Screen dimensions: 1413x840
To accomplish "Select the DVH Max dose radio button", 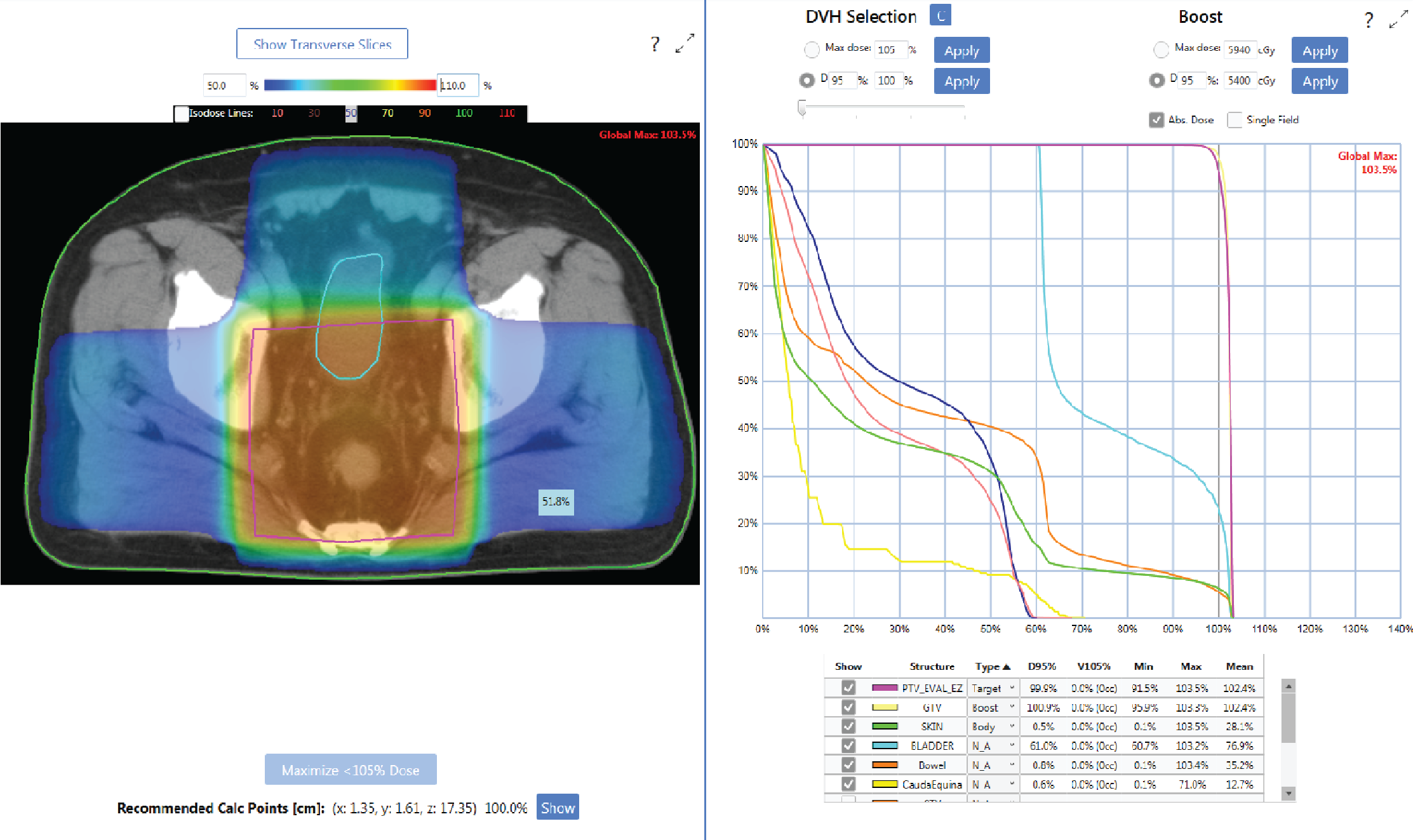I will (x=812, y=49).
